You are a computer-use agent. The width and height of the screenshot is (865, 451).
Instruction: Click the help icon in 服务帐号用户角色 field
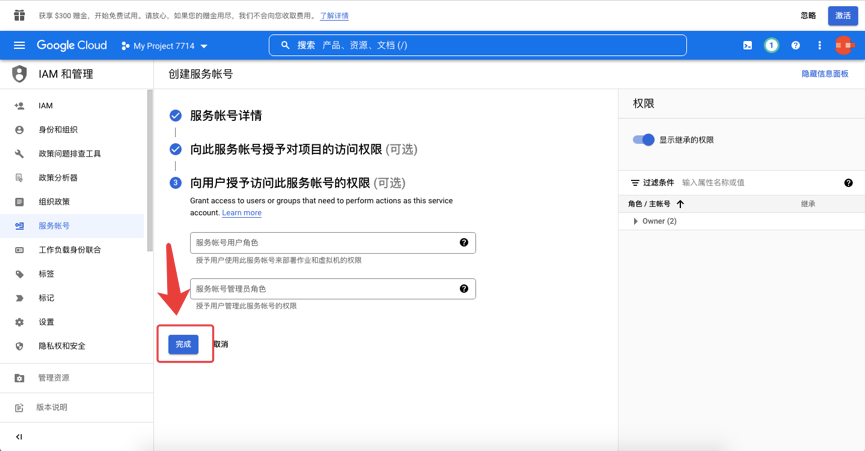point(464,242)
